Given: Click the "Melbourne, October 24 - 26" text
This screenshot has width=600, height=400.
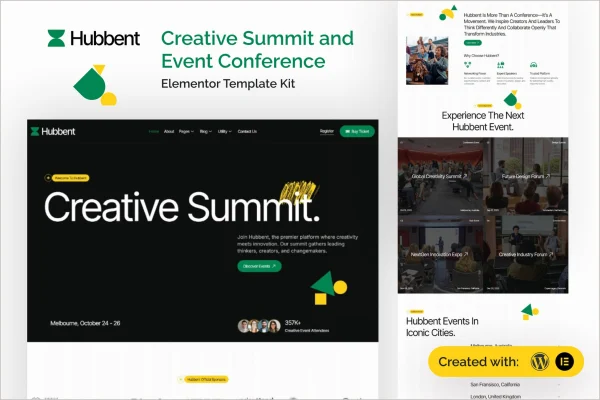Looking at the screenshot, I should (85, 323).
